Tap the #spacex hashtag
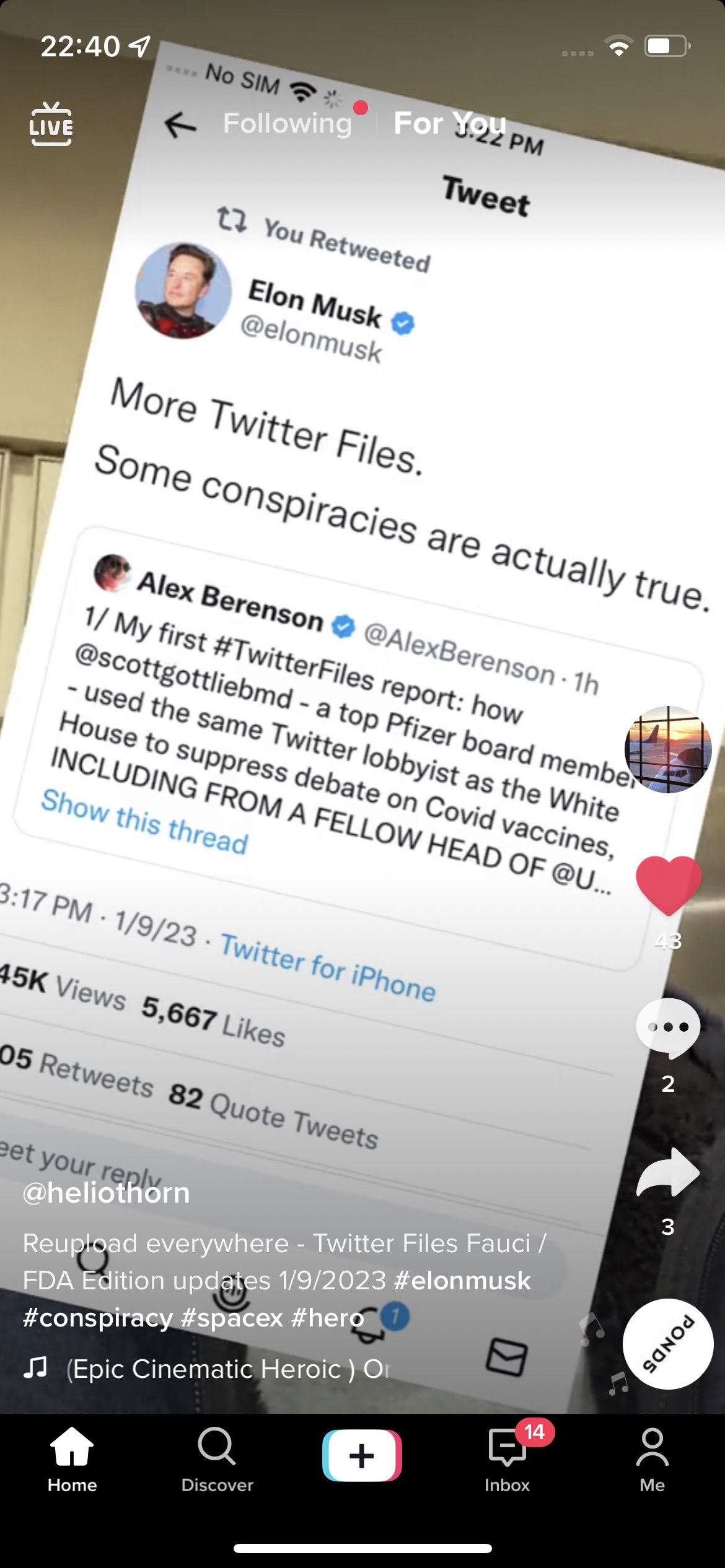725x1568 pixels. pos(232,1318)
